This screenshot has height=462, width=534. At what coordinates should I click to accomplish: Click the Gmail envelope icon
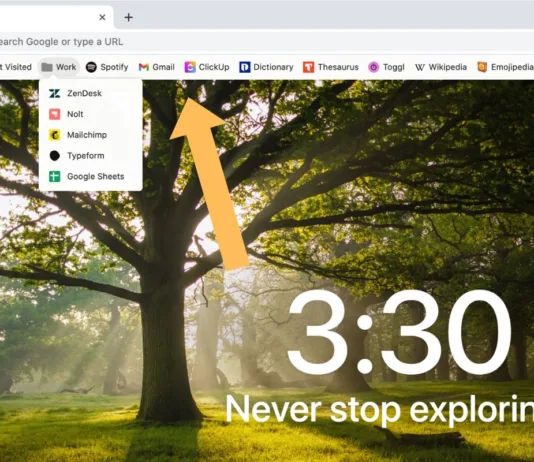(144, 67)
